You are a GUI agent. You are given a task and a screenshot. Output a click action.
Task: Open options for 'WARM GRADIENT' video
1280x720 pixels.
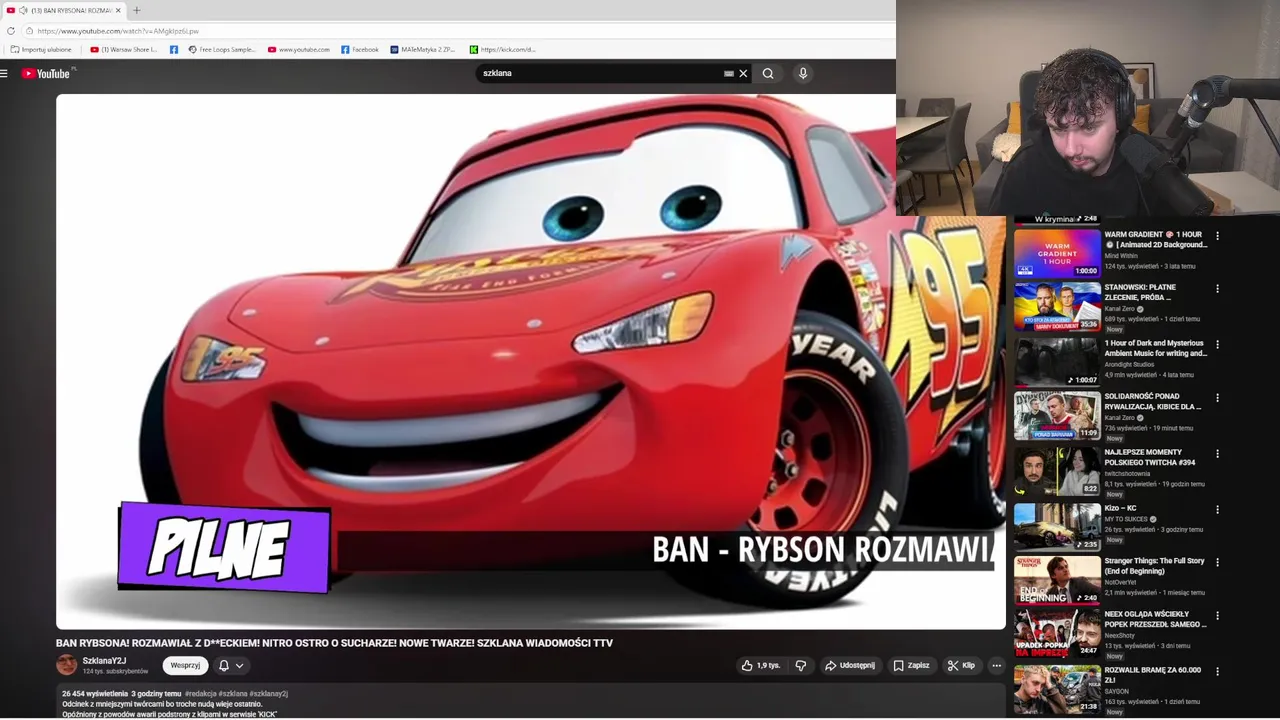[x=1217, y=236]
